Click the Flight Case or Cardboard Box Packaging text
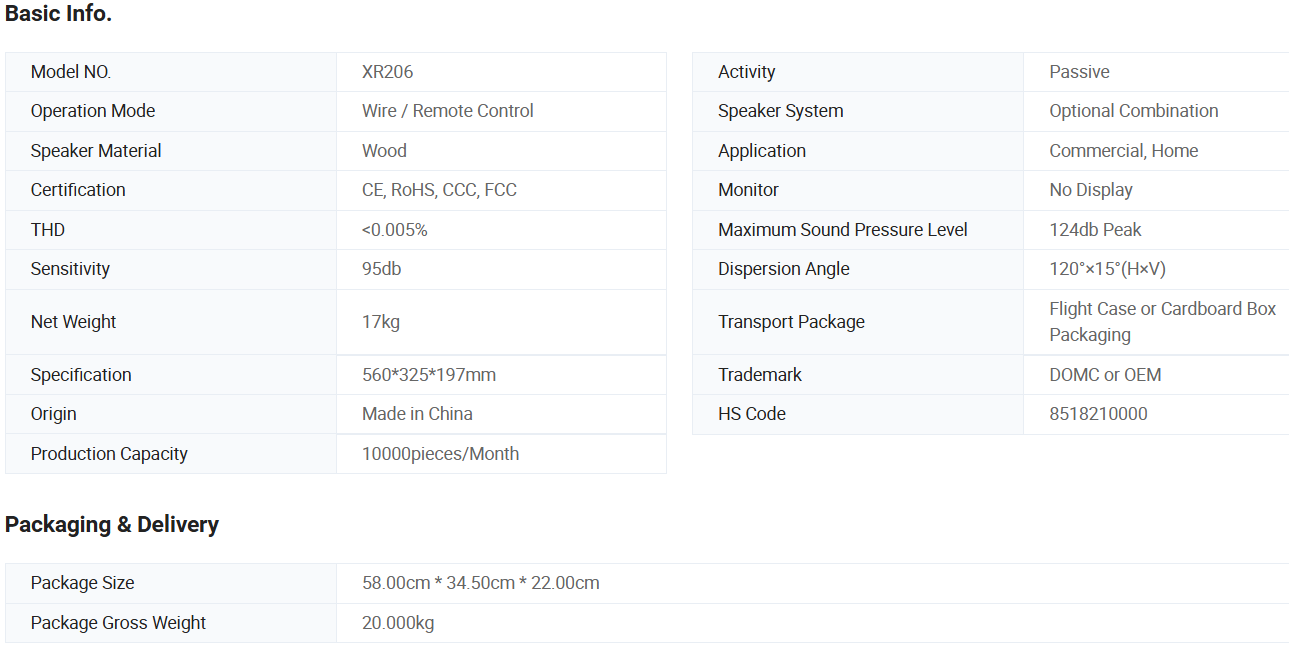 click(1162, 322)
